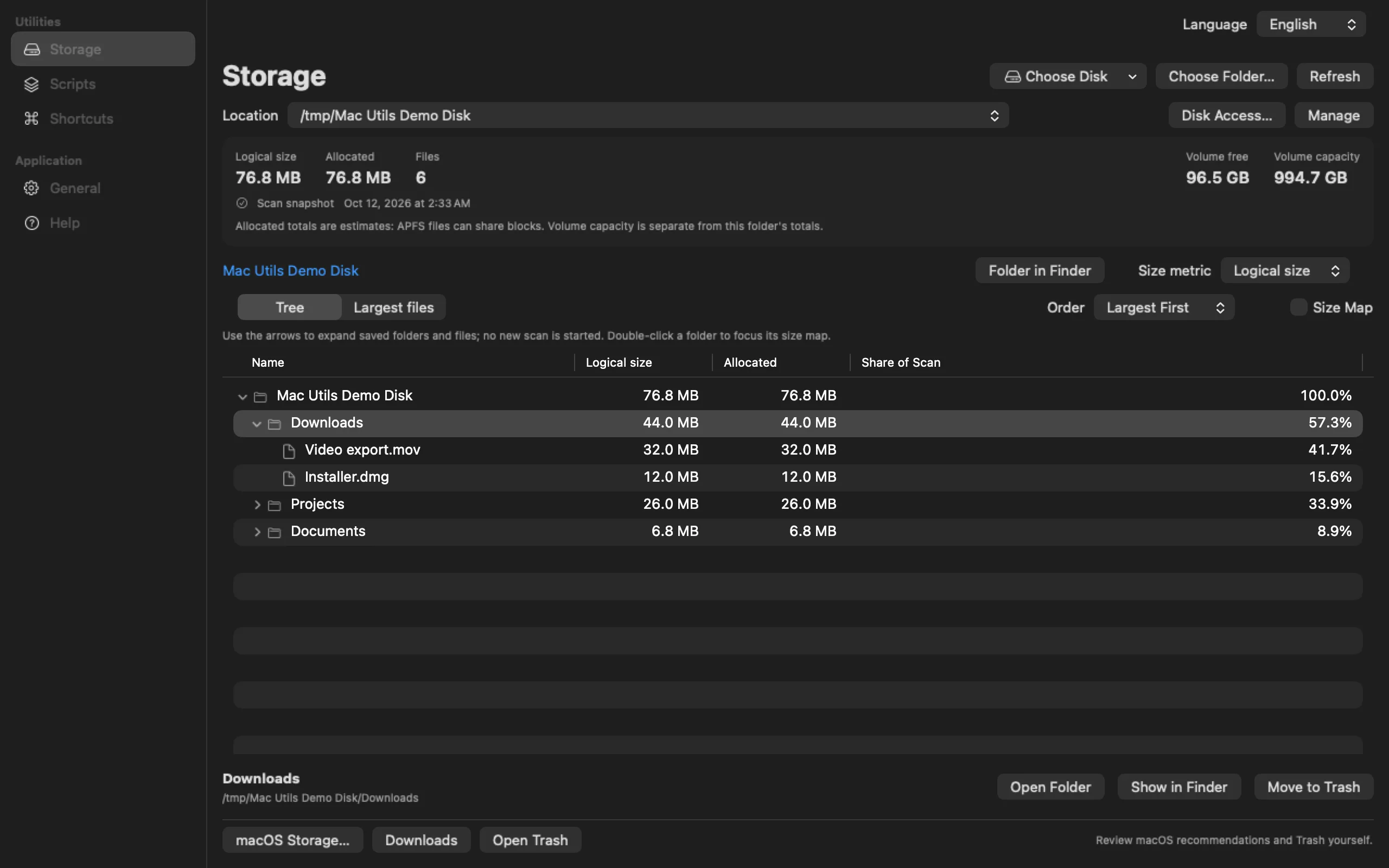Image resolution: width=1389 pixels, height=868 pixels.
Task: Expand the Projects folder chevron
Action: point(257,505)
